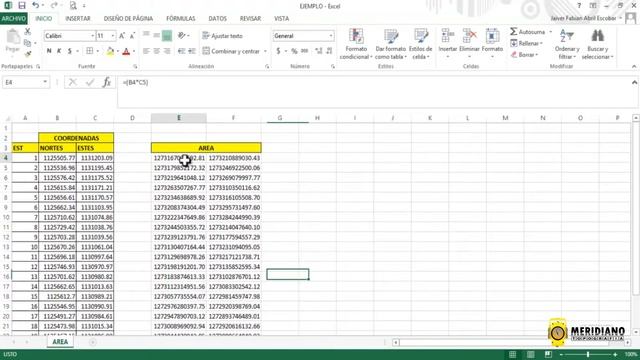This screenshot has height=360, width=640.
Task: Open the Borrar clear menu
Action: point(524,54)
